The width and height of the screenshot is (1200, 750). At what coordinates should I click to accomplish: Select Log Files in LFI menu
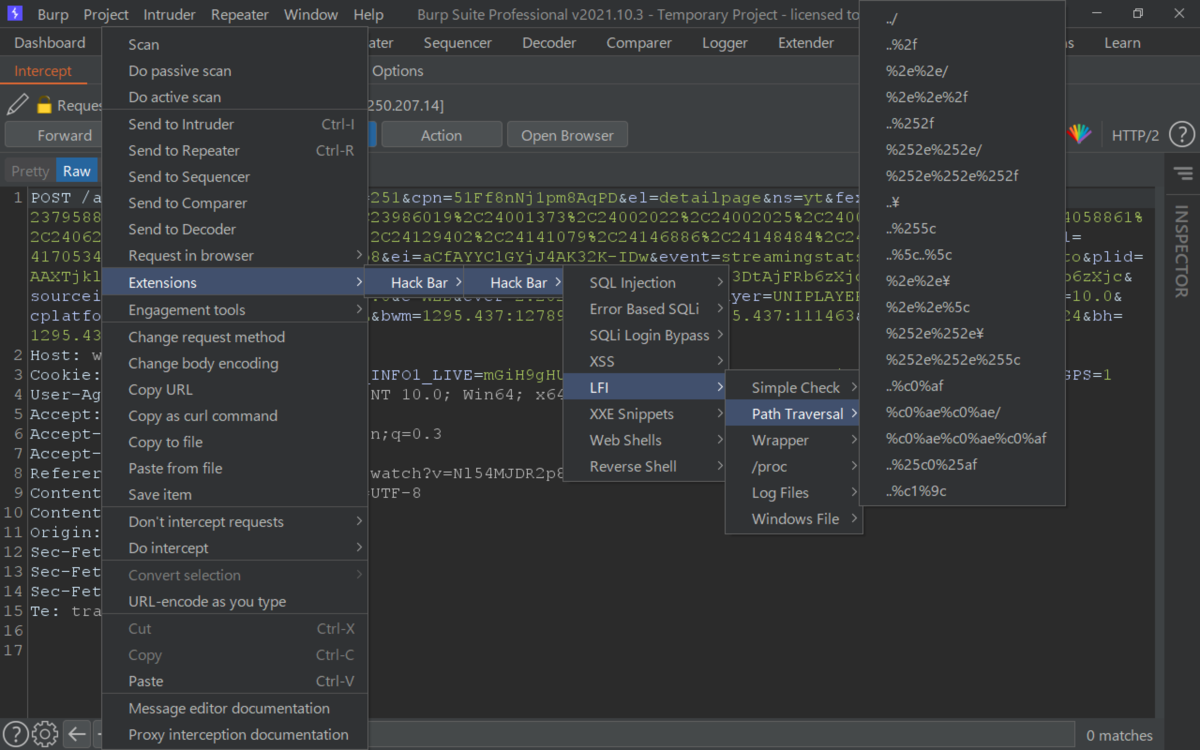[794, 492]
